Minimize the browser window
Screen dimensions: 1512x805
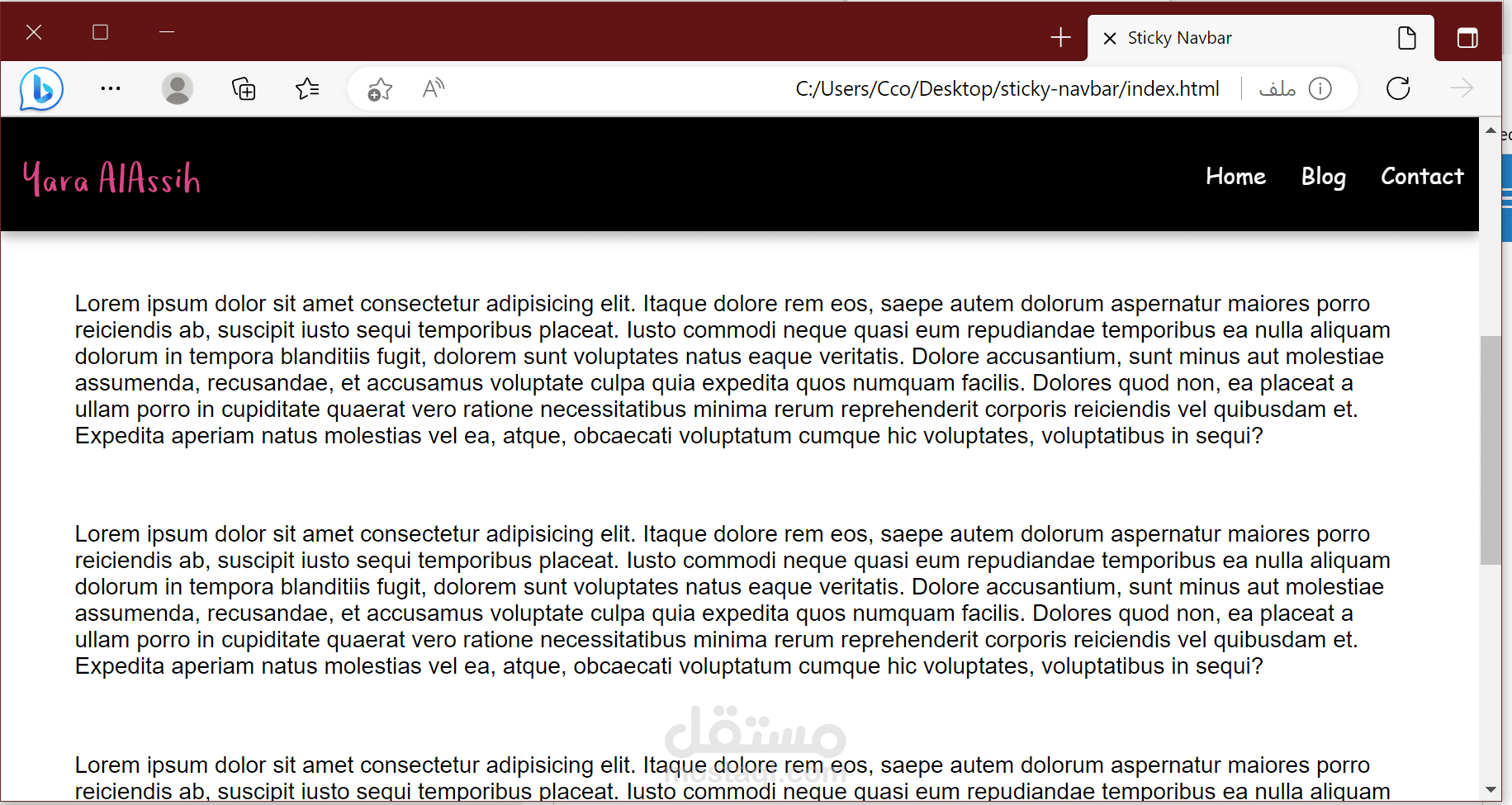[167, 32]
